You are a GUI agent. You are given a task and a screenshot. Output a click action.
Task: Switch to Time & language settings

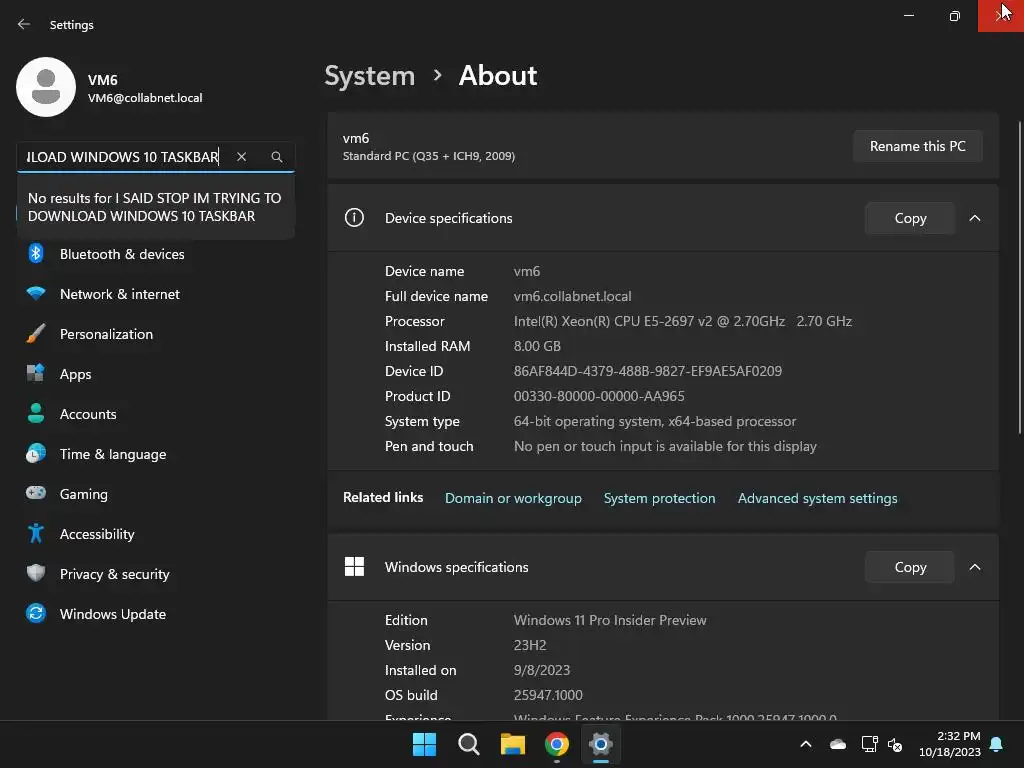(x=155, y=454)
